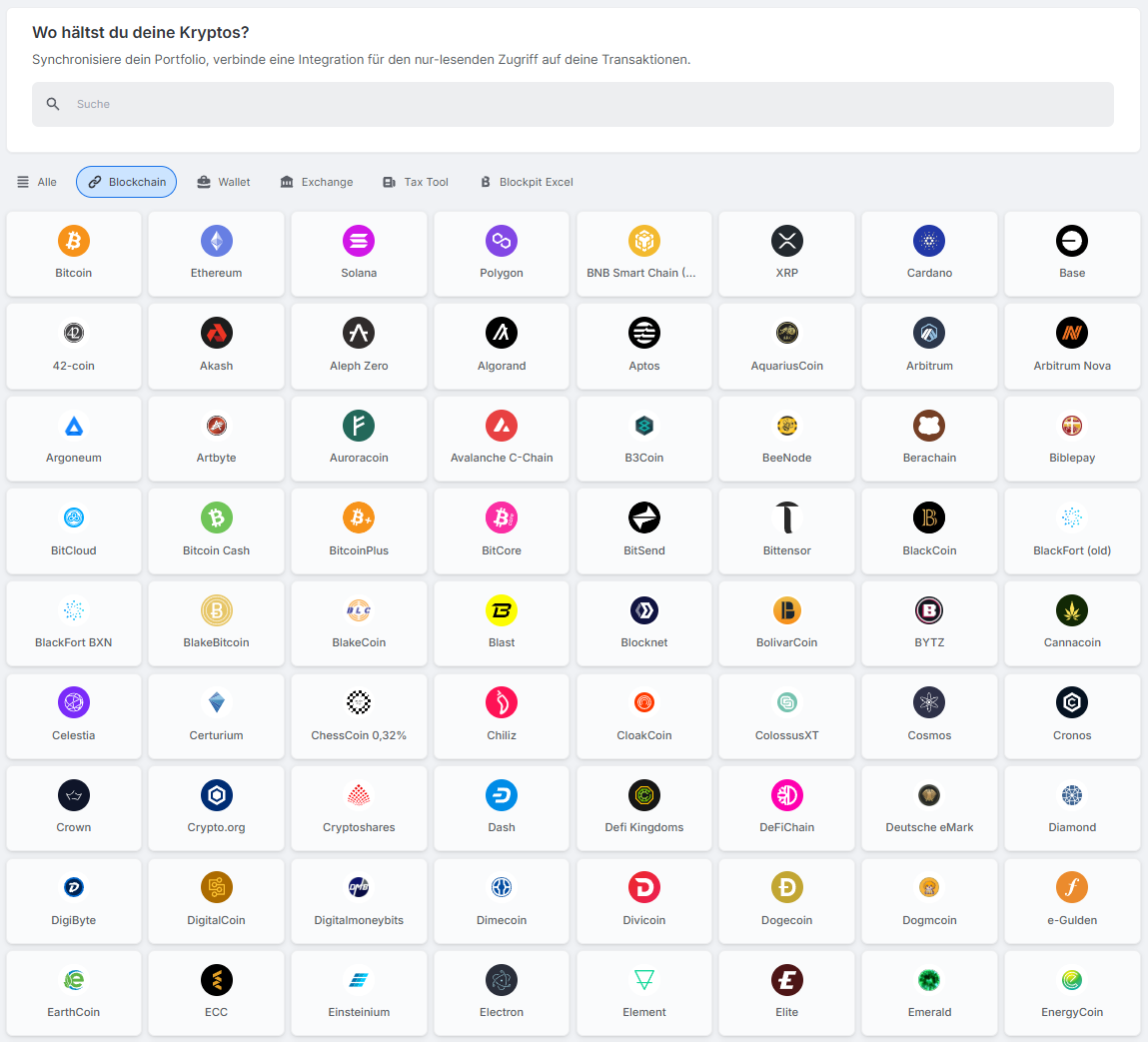
Task: Select the Blockpit Excel tab
Action: tap(527, 182)
